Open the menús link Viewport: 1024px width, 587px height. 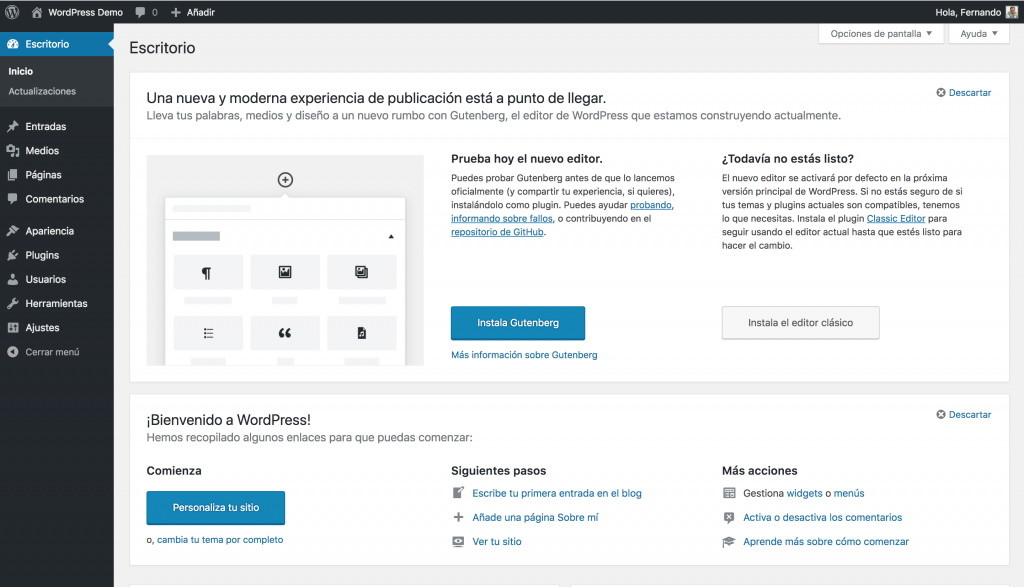click(x=849, y=493)
